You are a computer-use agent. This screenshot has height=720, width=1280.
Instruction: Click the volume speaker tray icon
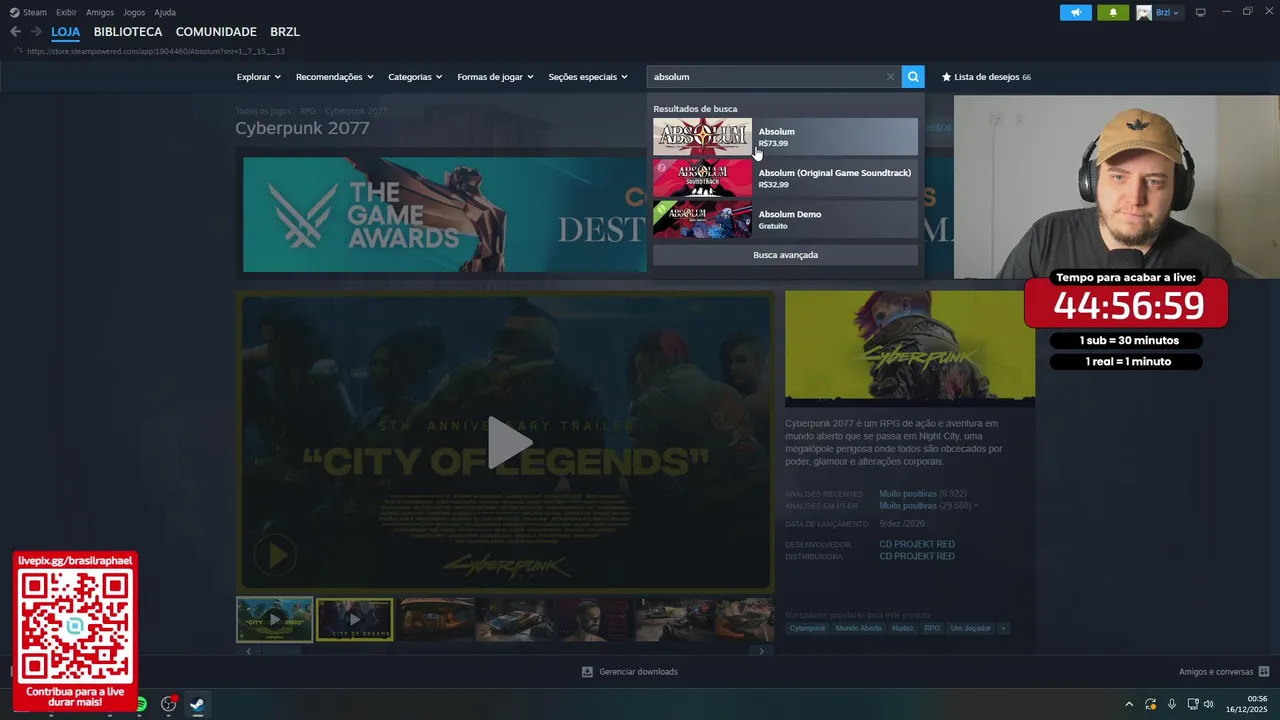(x=1209, y=704)
